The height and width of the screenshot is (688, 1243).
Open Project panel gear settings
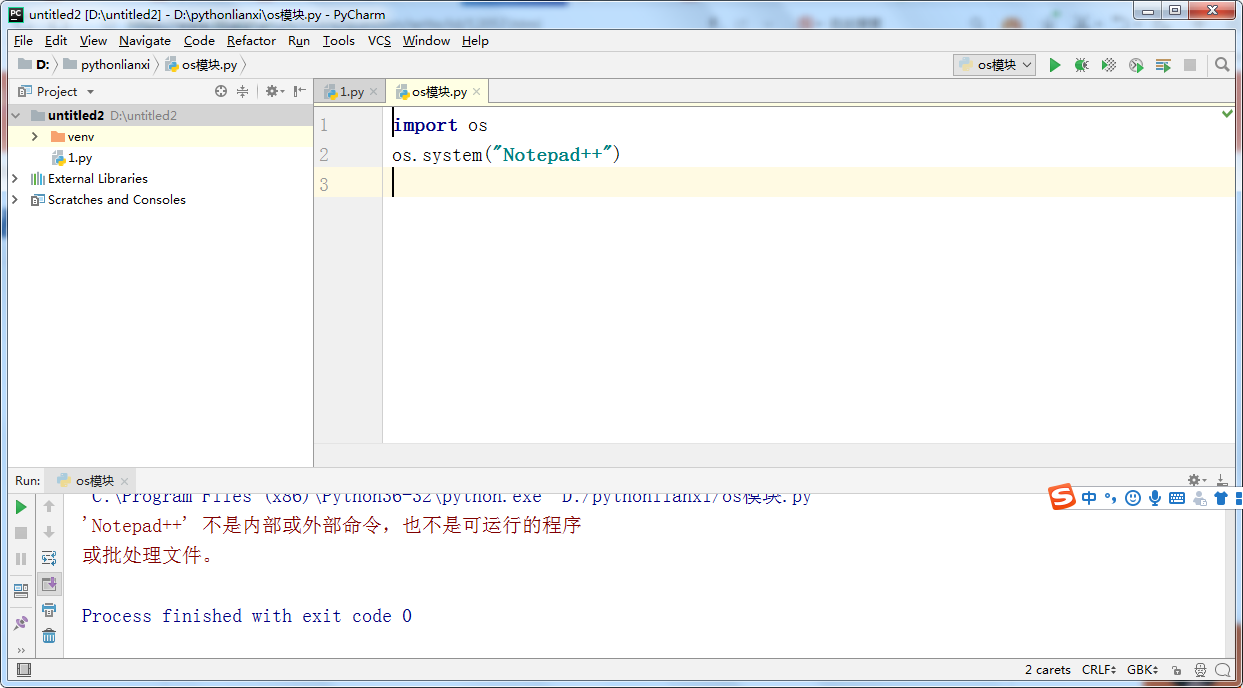pyautogui.click(x=273, y=91)
